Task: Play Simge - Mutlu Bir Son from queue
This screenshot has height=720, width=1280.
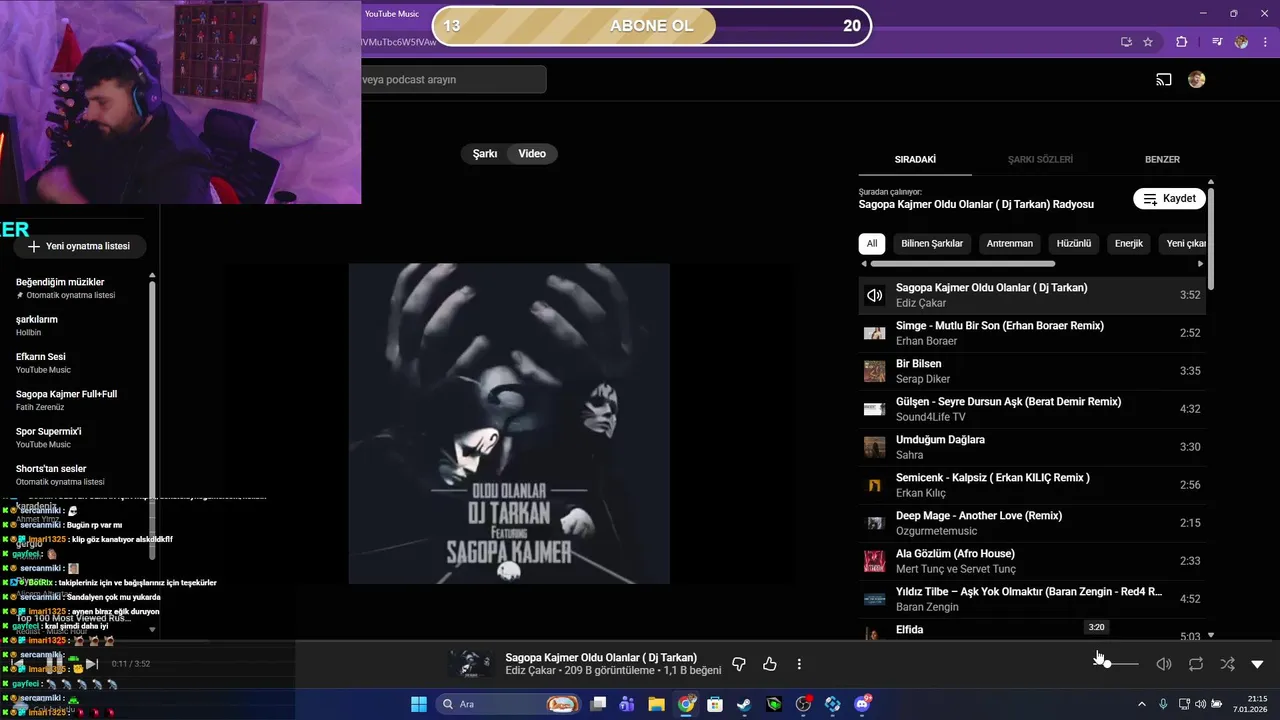Action: (1033, 333)
